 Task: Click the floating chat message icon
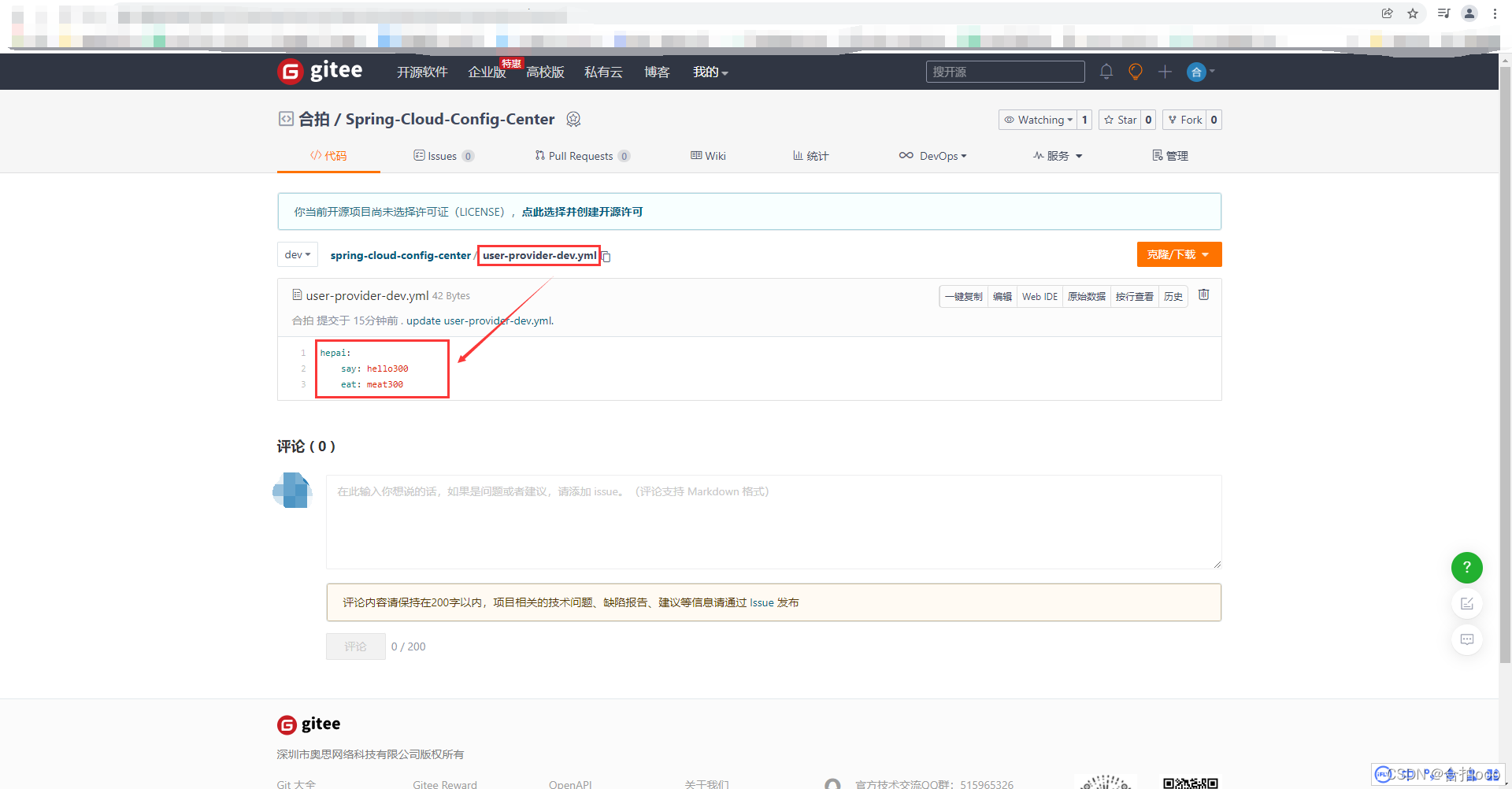[1466, 639]
